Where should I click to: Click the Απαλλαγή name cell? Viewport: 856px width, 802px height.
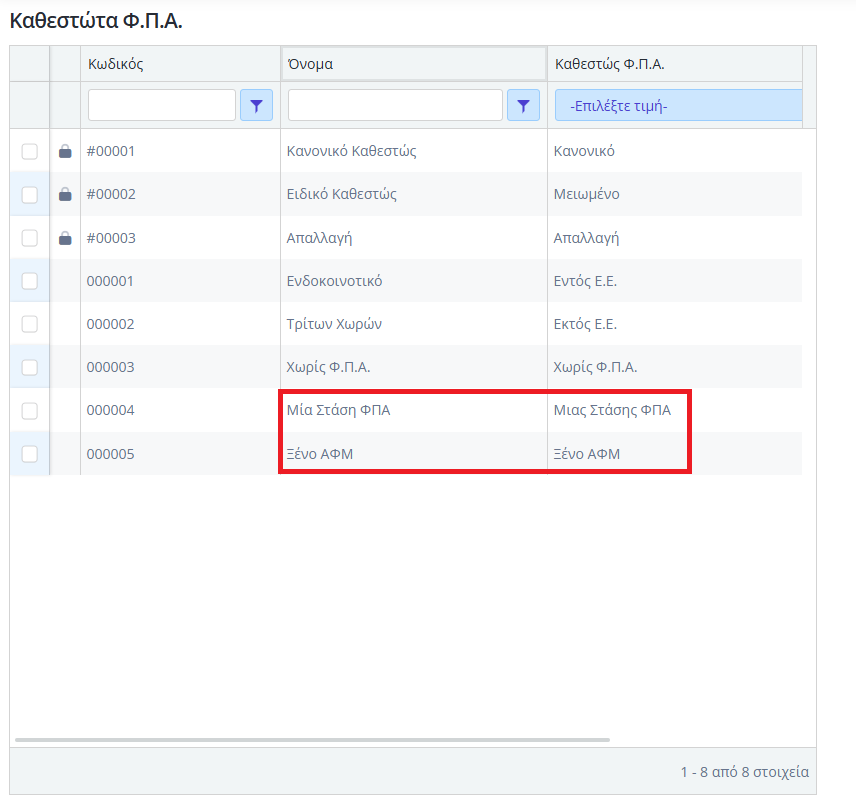coord(320,238)
